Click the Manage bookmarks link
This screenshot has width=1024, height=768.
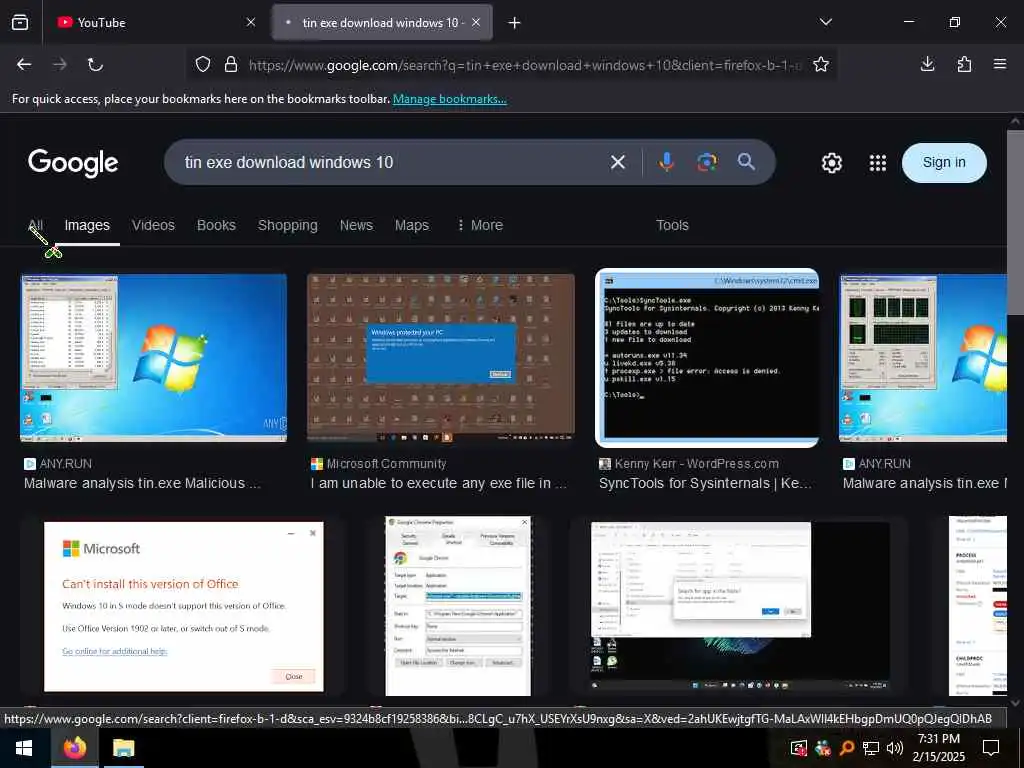tap(449, 99)
